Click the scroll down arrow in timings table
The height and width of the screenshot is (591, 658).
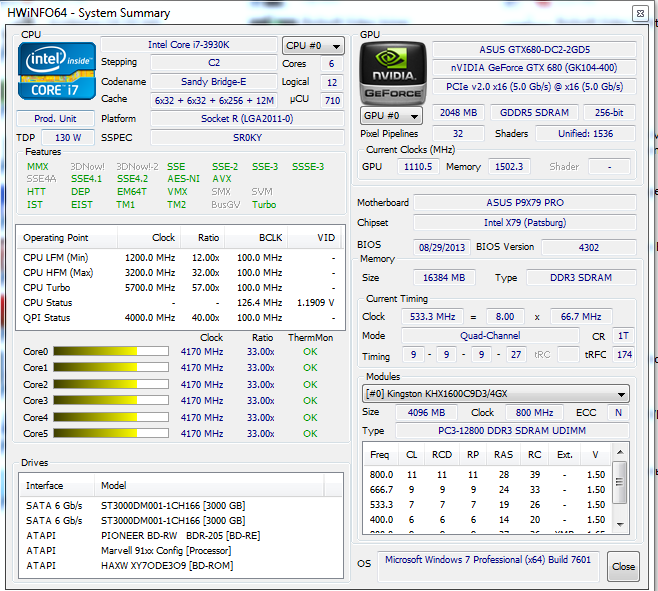pyautogui.click(x=620, y=524)
